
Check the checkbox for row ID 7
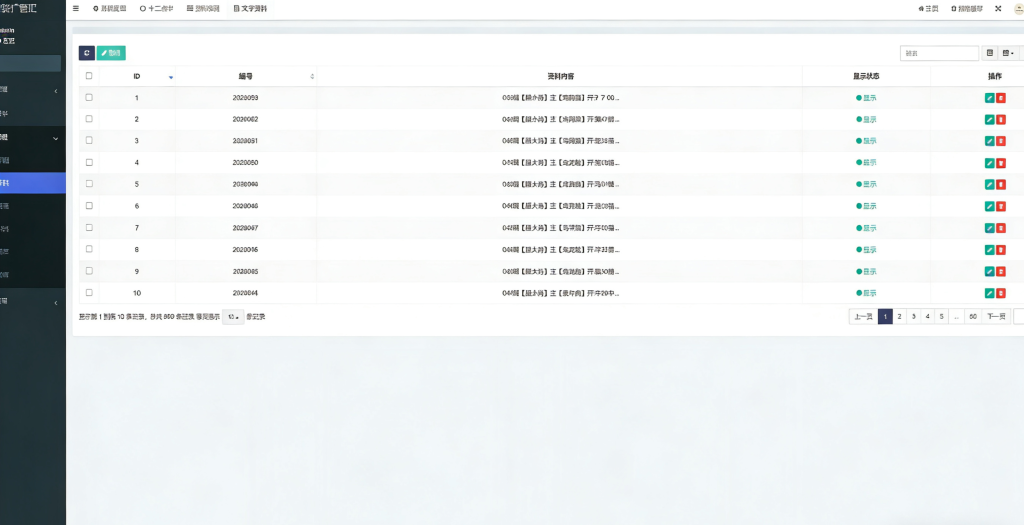click(x=89, y=228)
